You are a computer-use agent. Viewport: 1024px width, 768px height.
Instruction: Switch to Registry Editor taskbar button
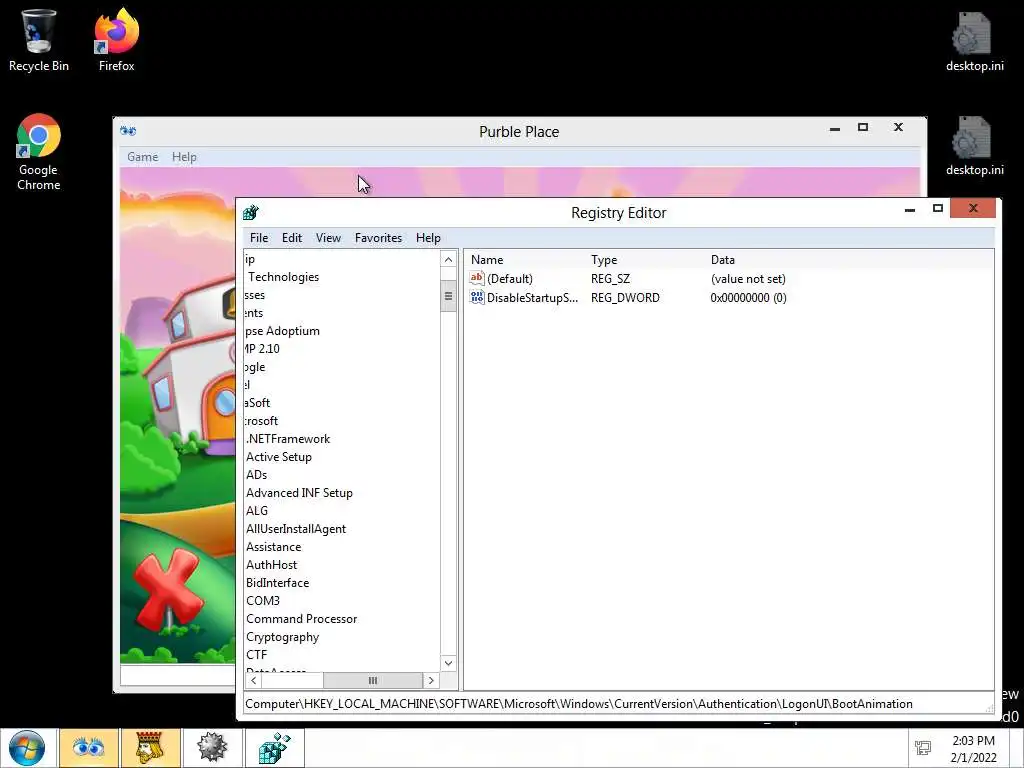click(x=274, y=747)
